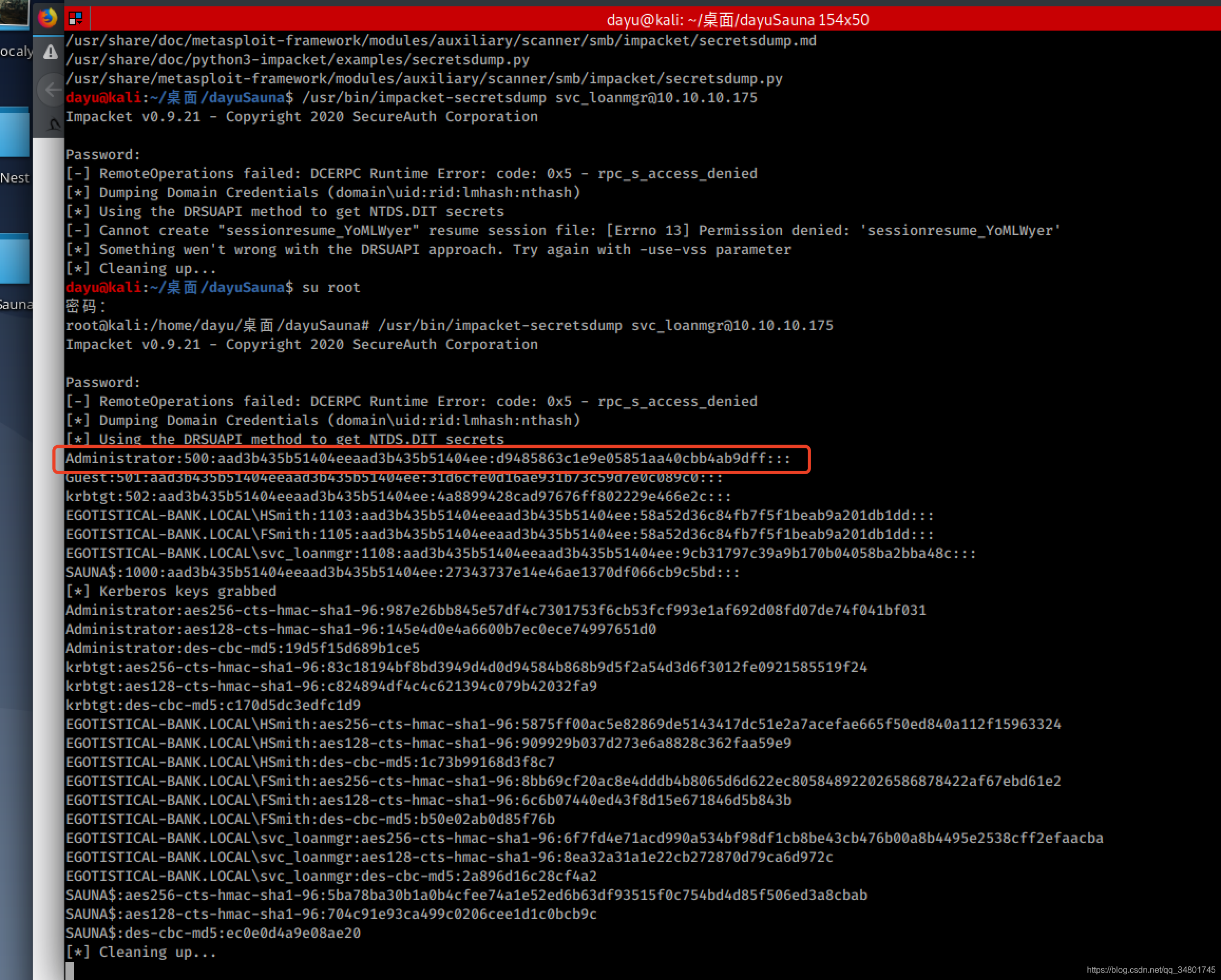Click the Administrator aes128-cts-hmac-sha1-96 key line
Screen dimensions: 1221x980
(361, 630)
